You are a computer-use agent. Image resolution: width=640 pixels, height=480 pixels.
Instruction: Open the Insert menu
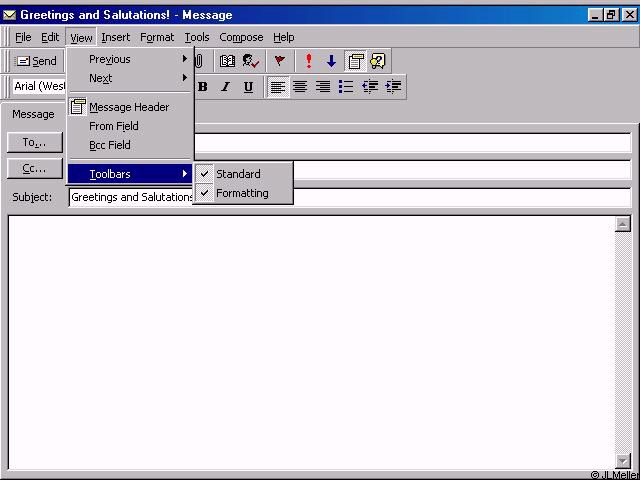click(x=116, y=38)
